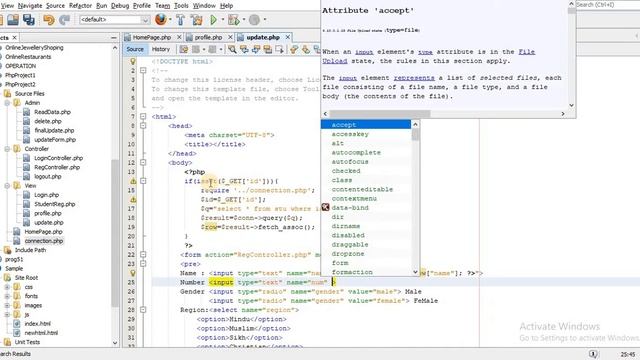Click the completion list vertical scrollbar
Viewport: 640px width, 360px height.
coord(416,198)
